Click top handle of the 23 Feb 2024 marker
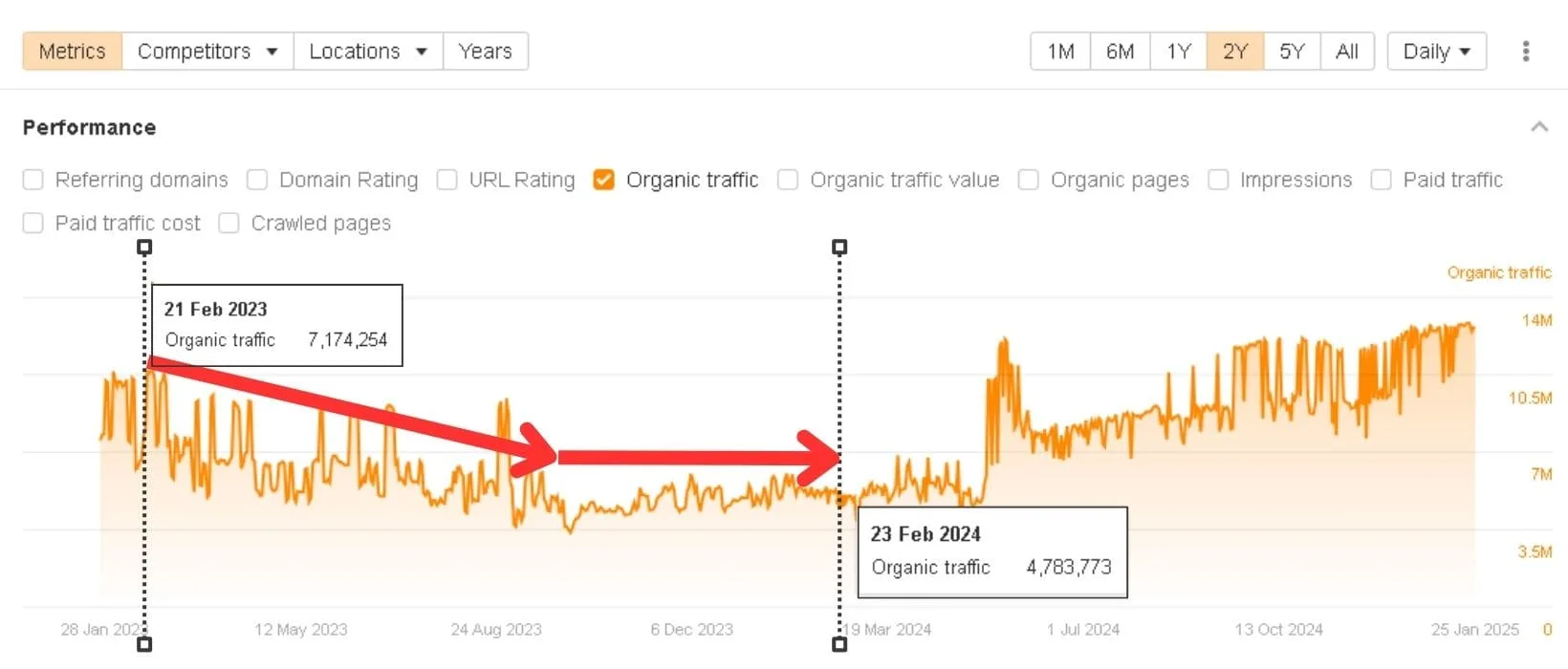The width and height of the screenshot is (1568, 669). click(x=839, y=248)
